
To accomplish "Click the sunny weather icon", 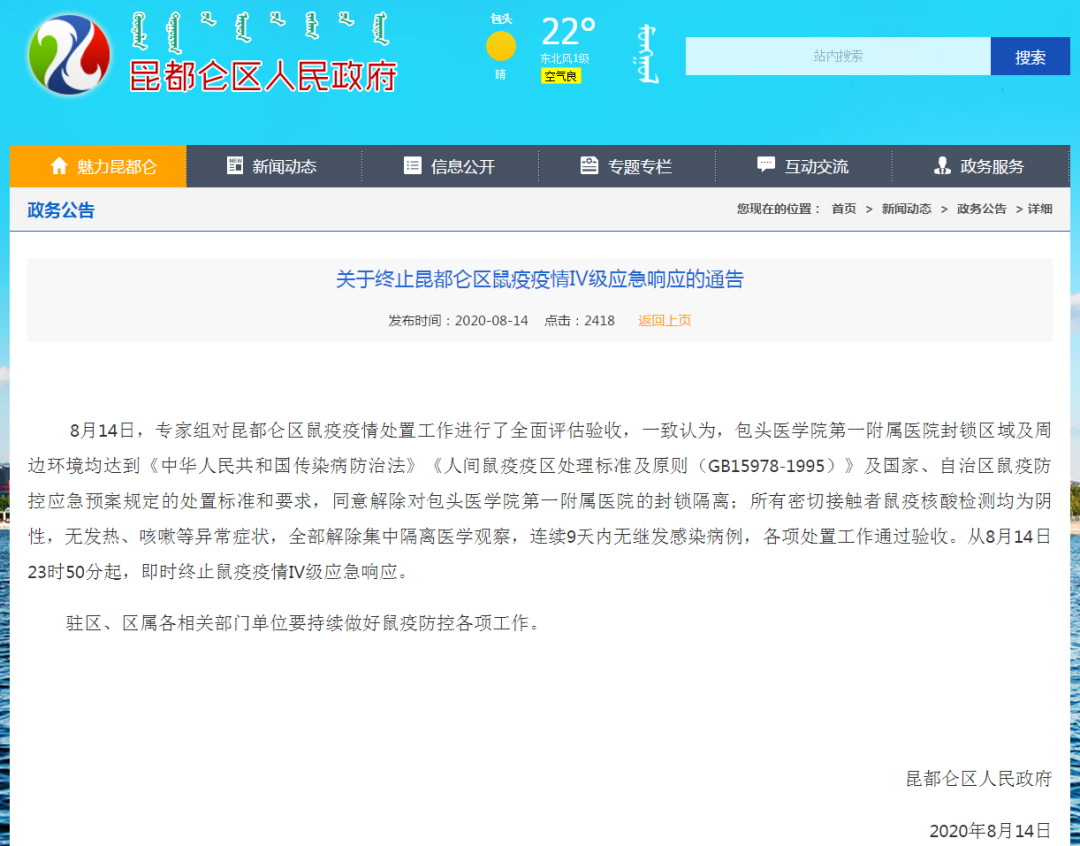I will [x=501, y=46].
